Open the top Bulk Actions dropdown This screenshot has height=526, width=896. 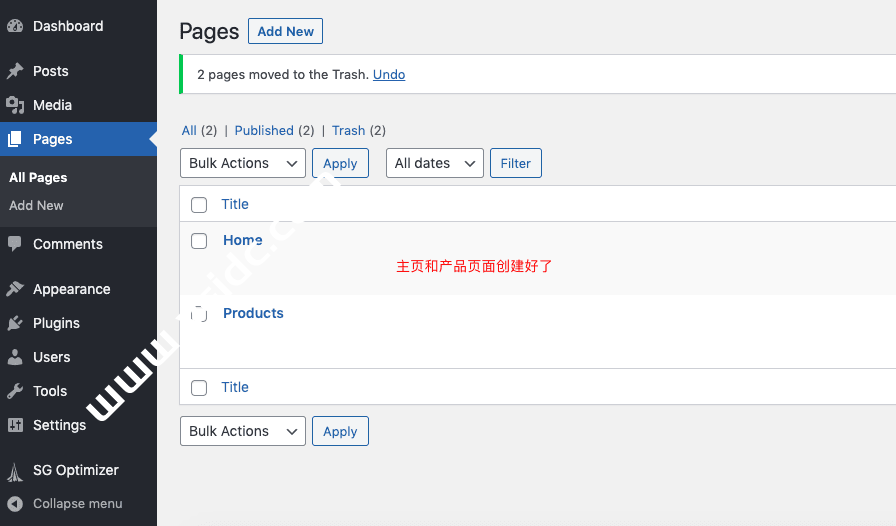[242, 163]
